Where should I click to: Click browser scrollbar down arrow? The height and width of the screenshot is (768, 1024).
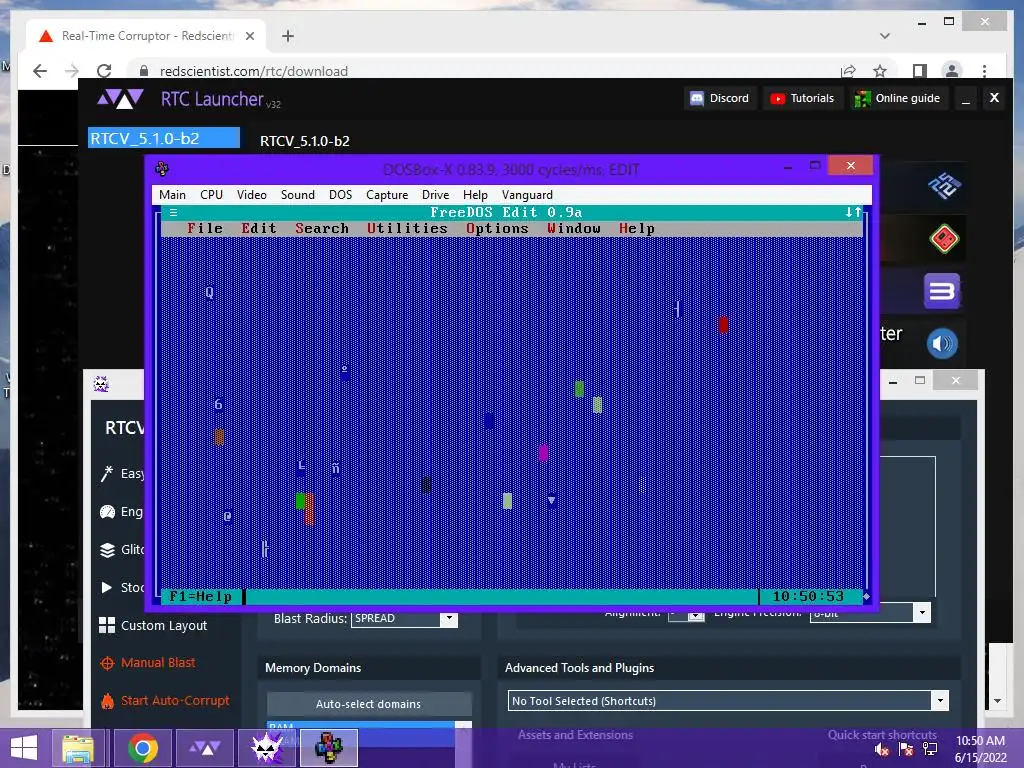[x=998, y=701]
